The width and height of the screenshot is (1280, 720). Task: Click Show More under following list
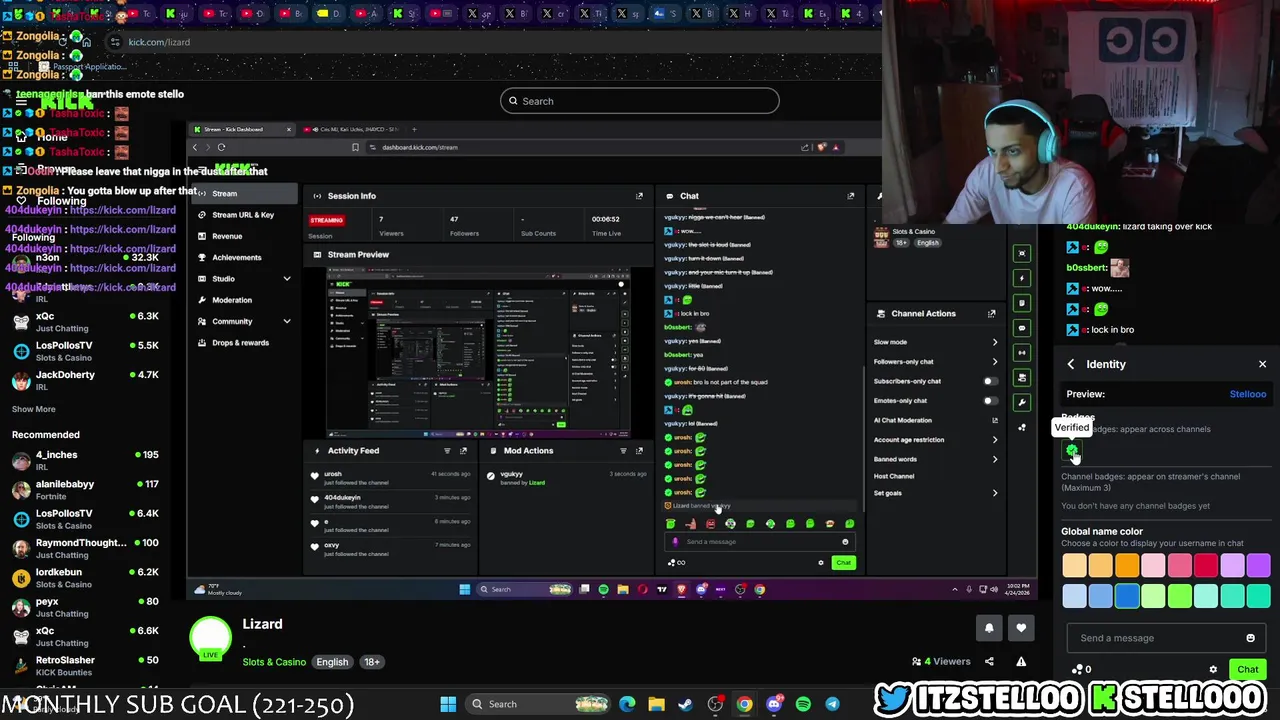33,409
